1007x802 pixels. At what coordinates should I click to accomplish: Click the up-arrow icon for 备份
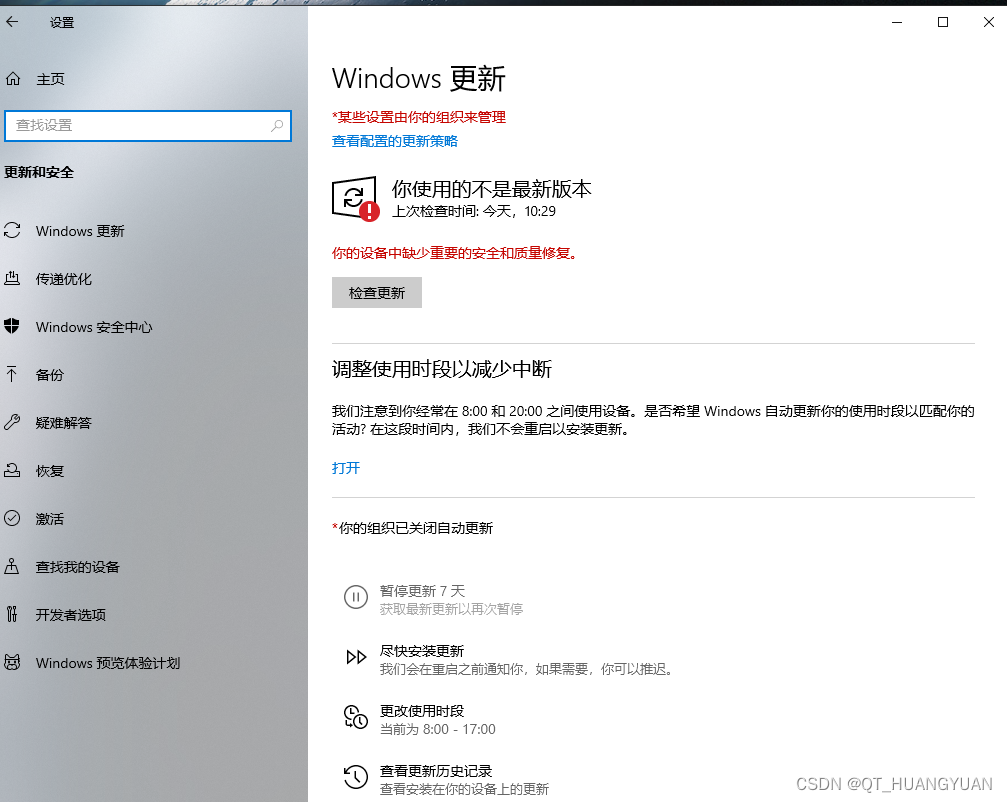[12, 374]
